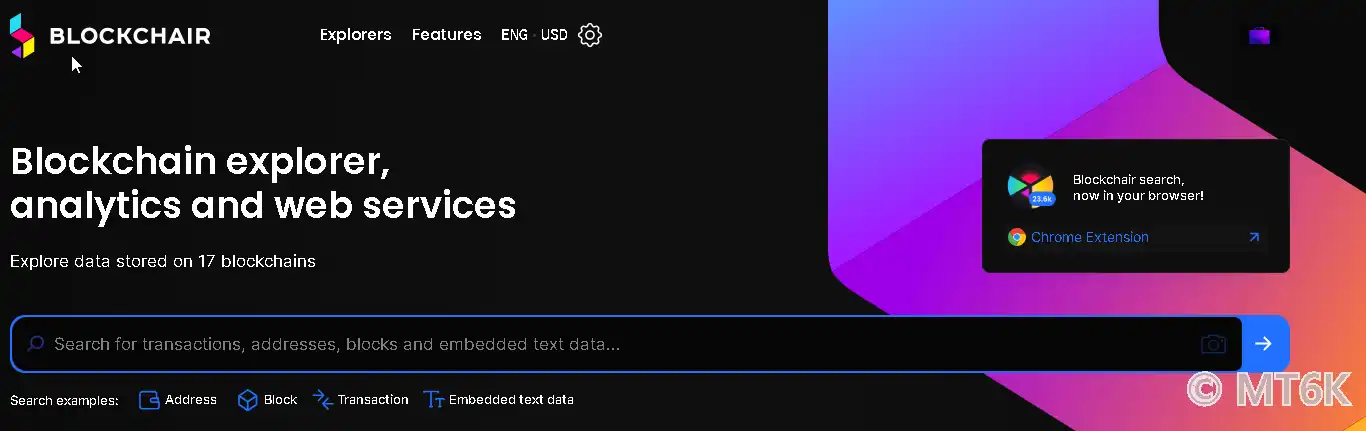Select the Block cube icon example
Screen dimensions: 1366x431
pos(247,400)
